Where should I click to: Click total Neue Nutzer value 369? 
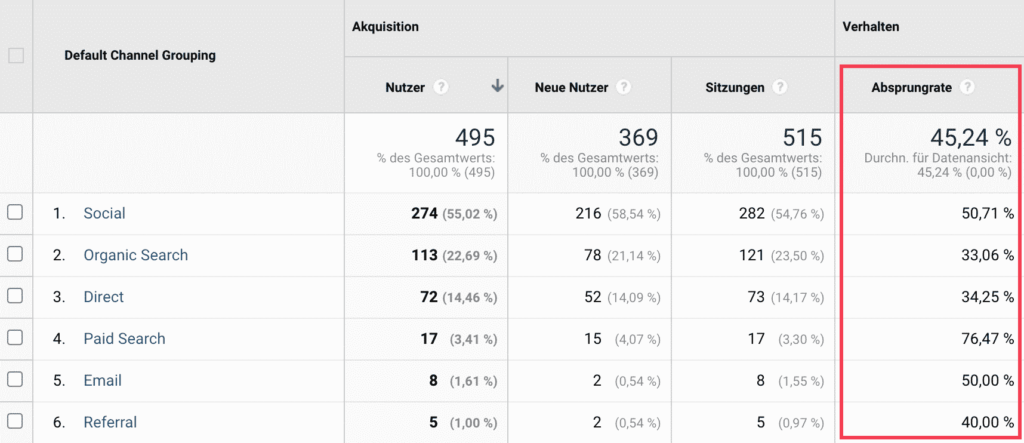click(638, 137)
